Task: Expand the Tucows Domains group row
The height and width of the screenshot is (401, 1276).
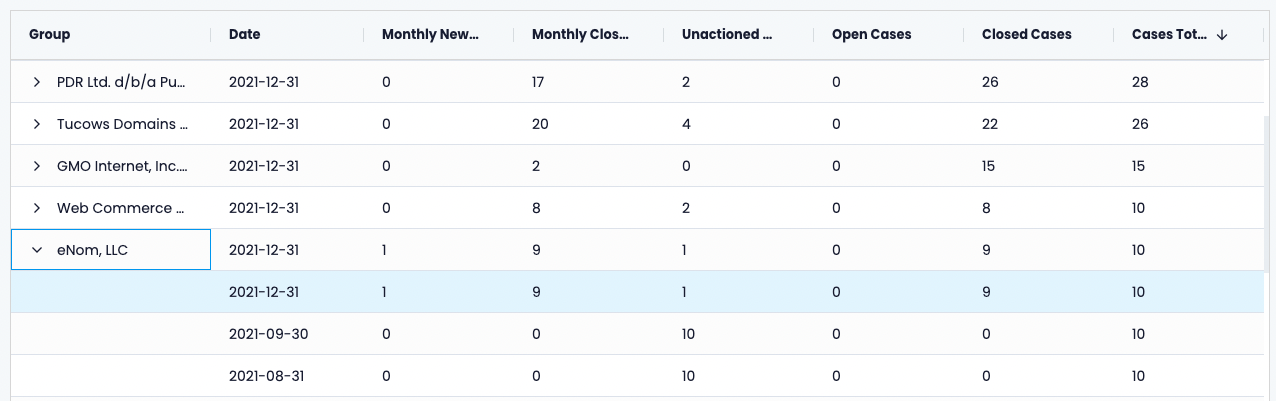Action: point(37,124)
